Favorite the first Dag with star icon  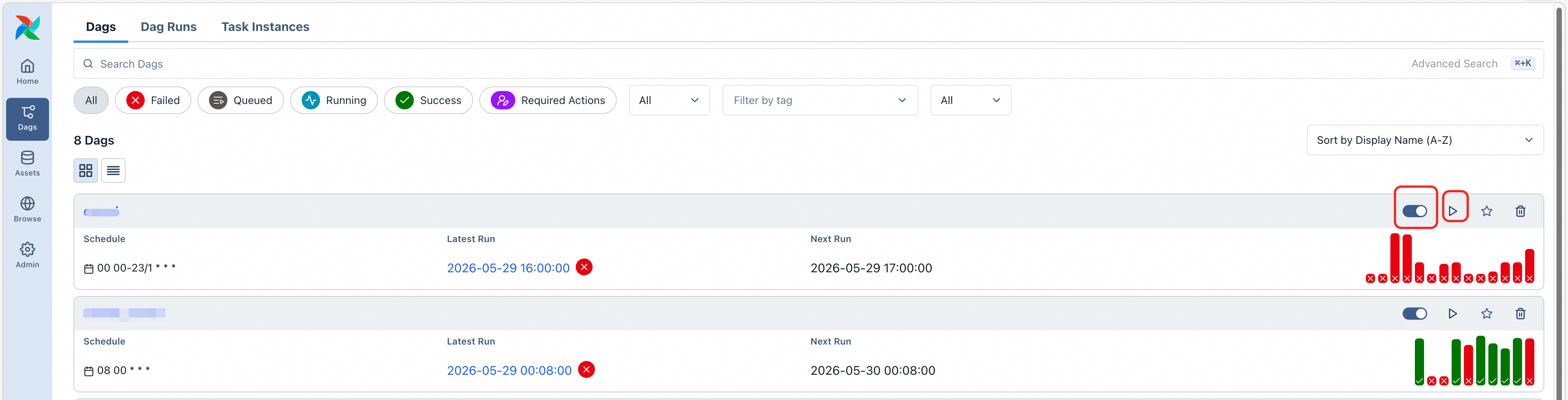click(x=1487, y=211)
